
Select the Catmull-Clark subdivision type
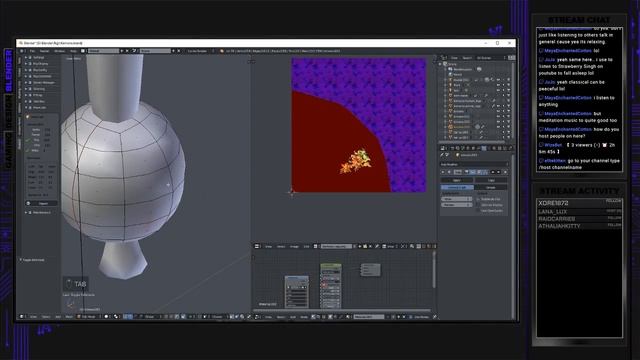click(x=457, y=188)
